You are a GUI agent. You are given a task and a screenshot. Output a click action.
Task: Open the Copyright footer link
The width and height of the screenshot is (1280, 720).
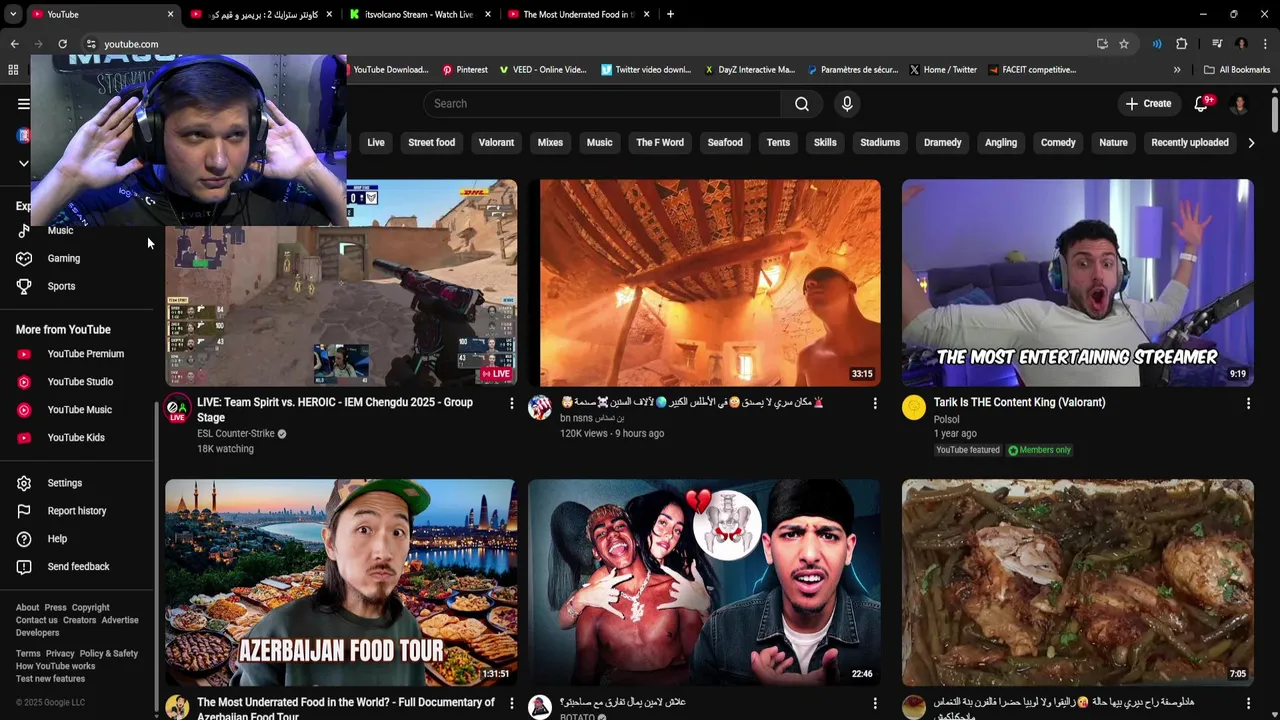click(90, 608)
